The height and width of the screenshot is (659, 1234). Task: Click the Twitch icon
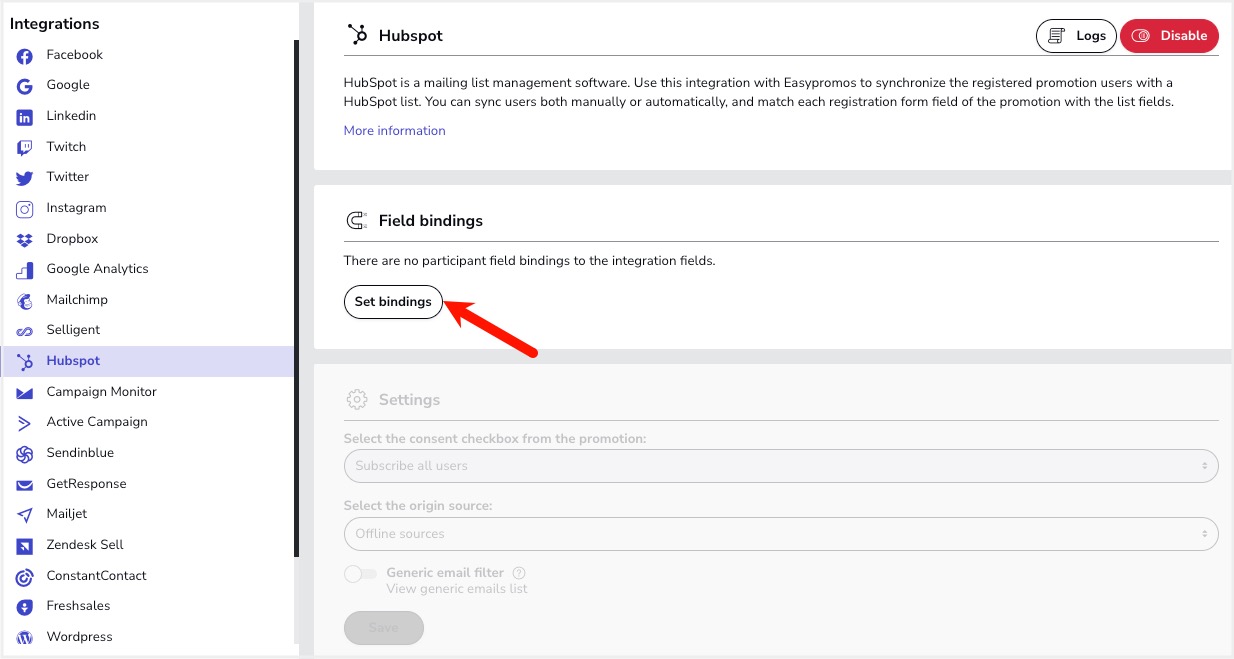tap(25, 148)
